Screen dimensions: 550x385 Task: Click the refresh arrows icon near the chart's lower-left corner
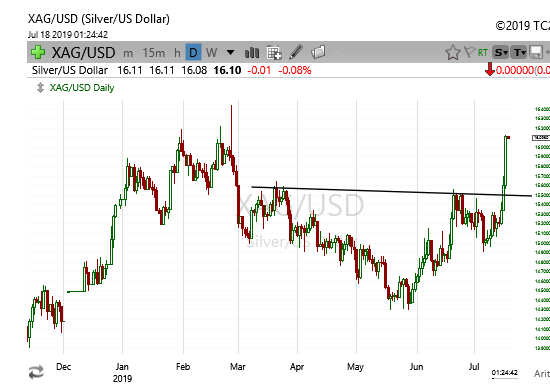[x=36, y=372]
